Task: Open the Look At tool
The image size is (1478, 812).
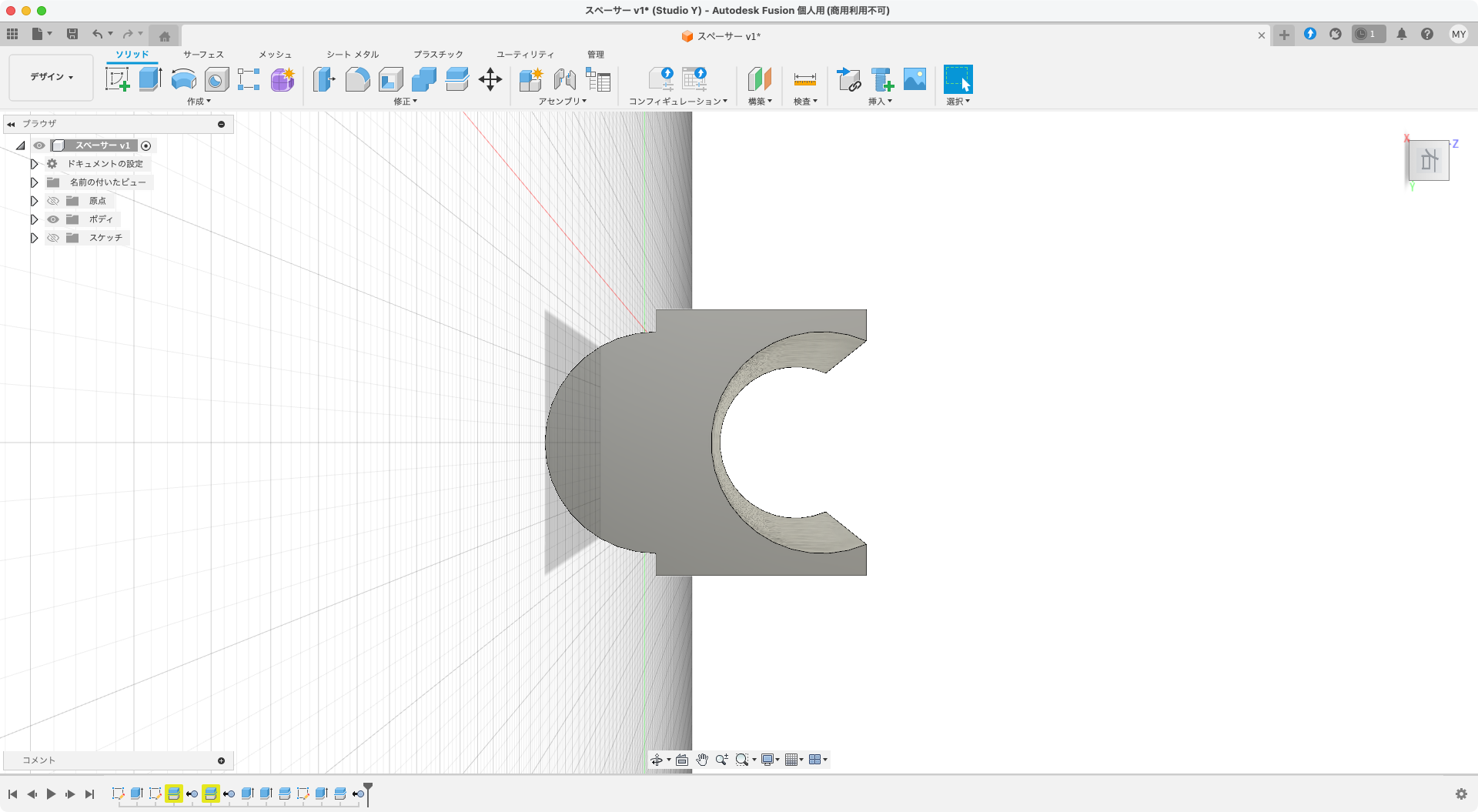Action: (x=682, y=760)
